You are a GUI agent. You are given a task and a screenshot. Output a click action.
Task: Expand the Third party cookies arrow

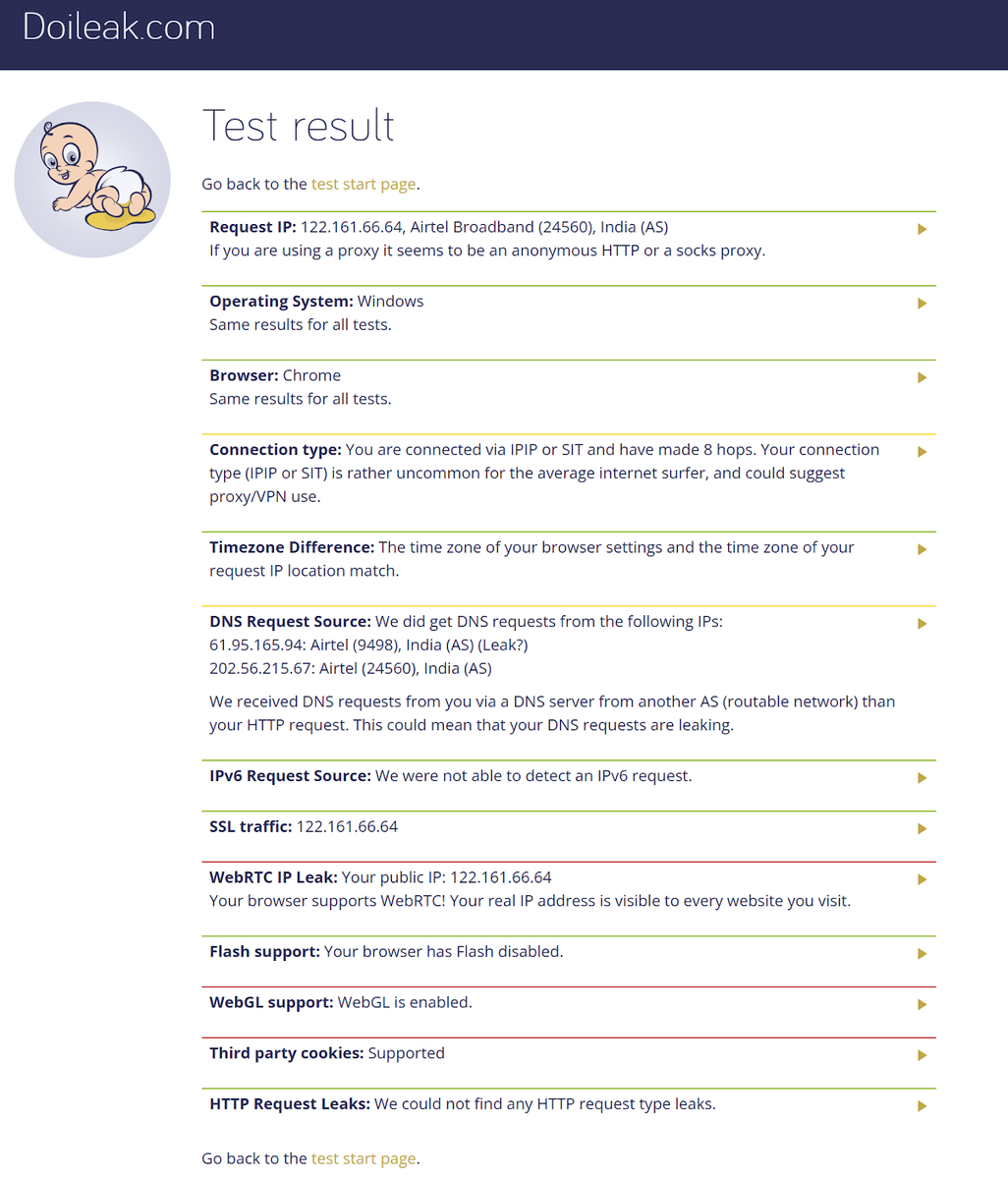[x=922, y=1055]
